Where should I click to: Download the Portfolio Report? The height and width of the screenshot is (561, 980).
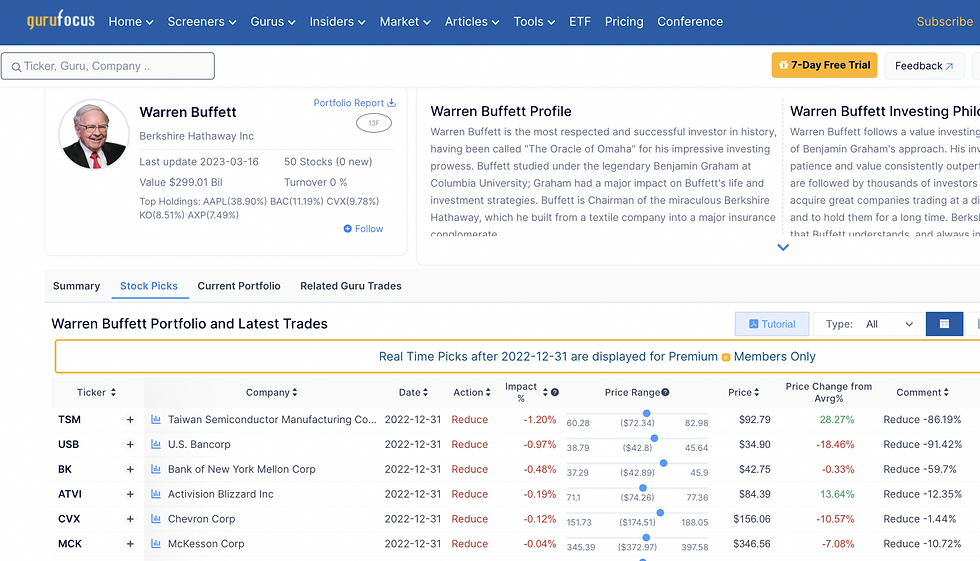[x=354, y=103]
